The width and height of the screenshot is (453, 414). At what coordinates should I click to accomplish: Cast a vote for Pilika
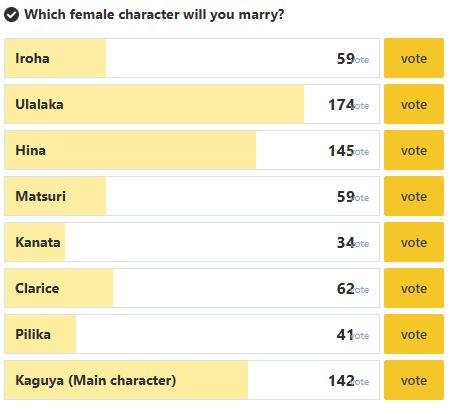tap(414, 334)
